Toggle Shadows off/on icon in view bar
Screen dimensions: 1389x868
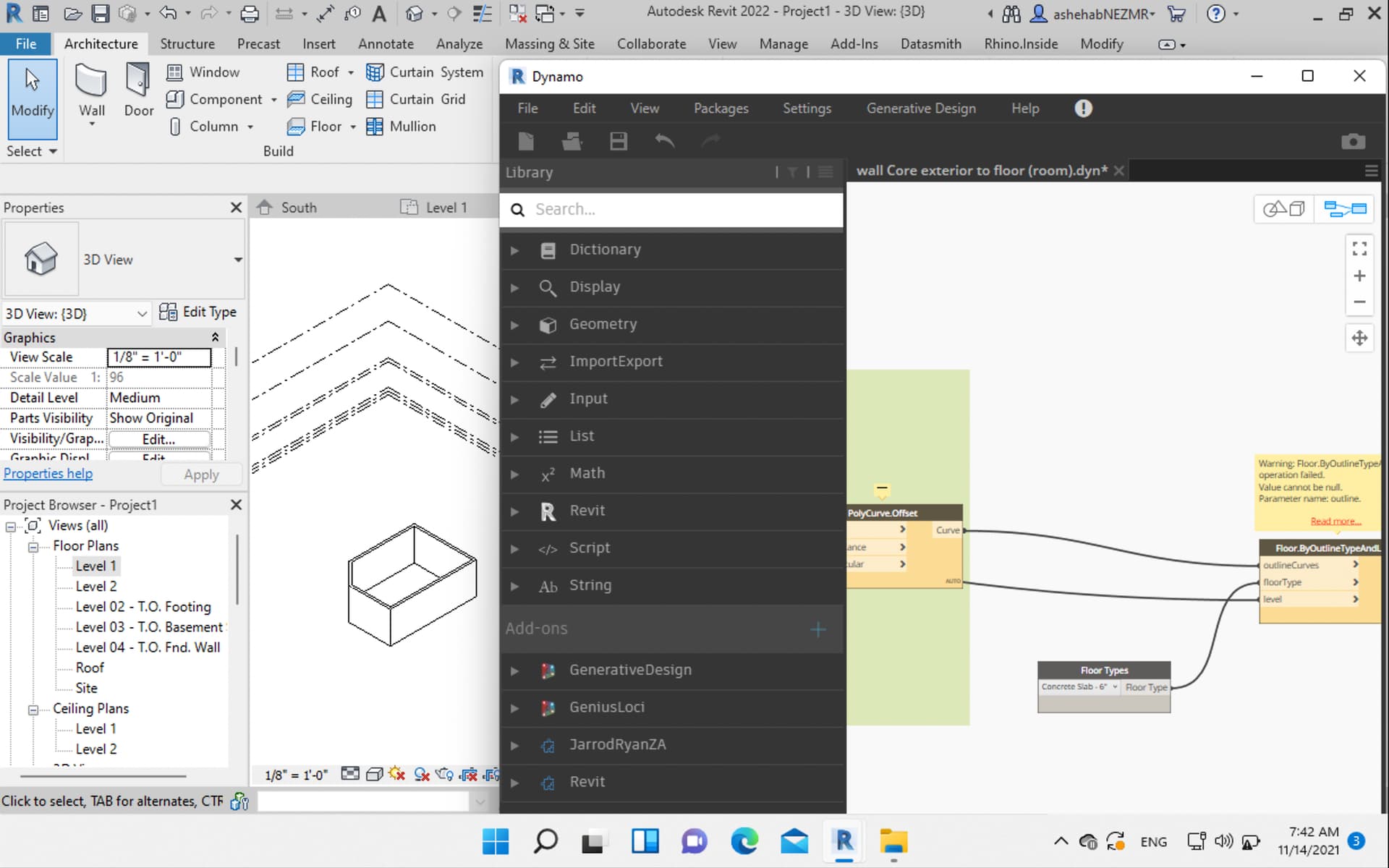click(x=422, y=775)
